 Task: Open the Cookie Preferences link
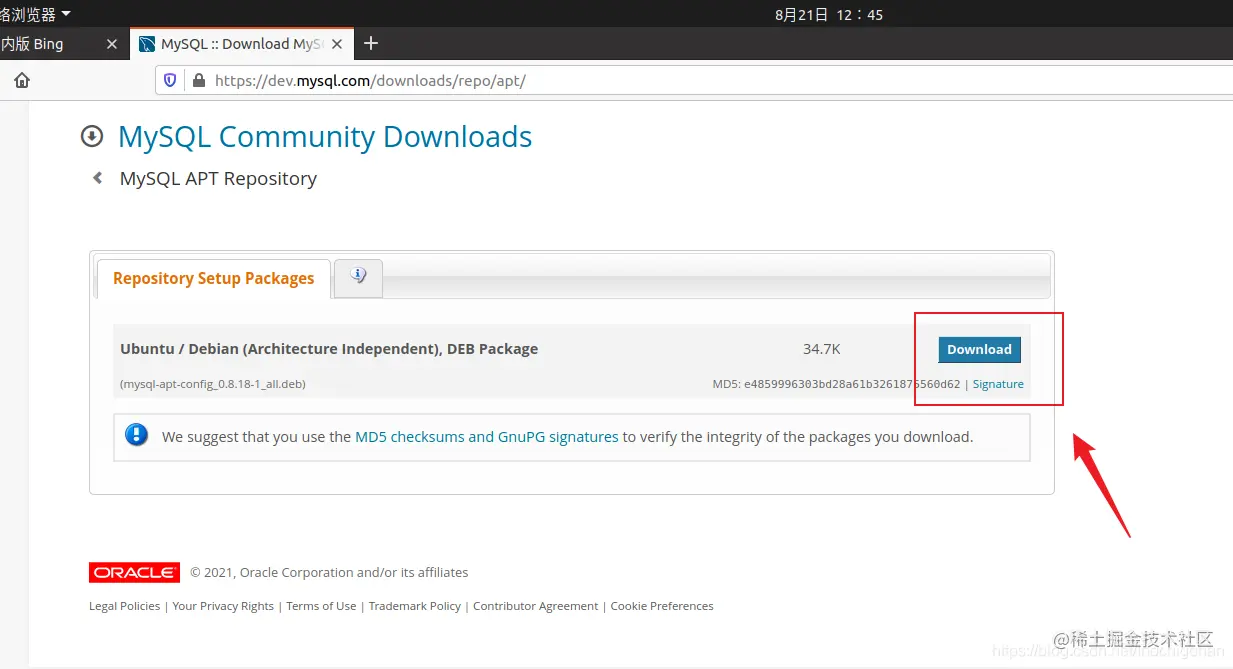[662, 606]
